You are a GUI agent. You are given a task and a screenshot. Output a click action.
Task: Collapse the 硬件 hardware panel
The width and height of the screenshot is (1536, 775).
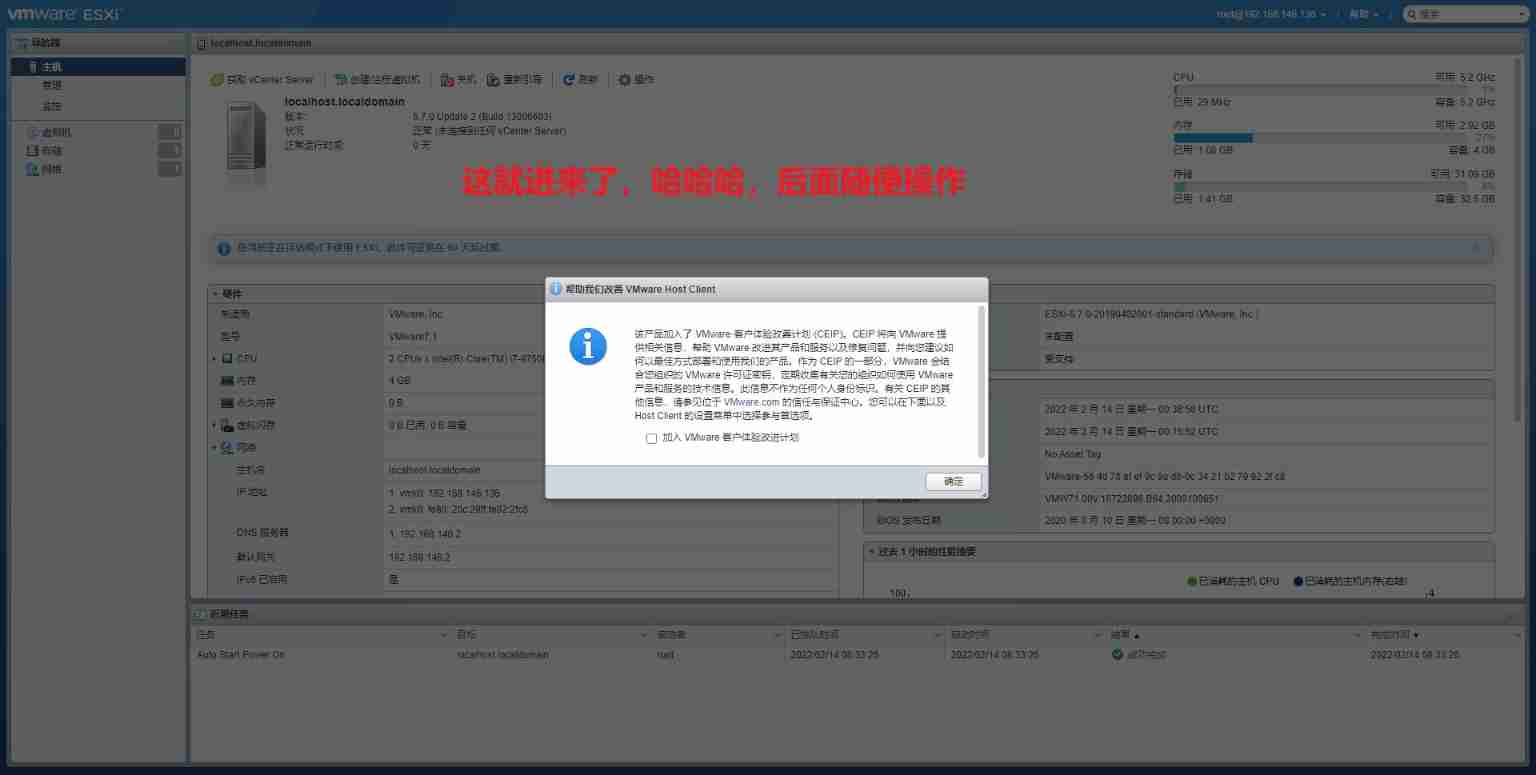(x=215, y=294)
